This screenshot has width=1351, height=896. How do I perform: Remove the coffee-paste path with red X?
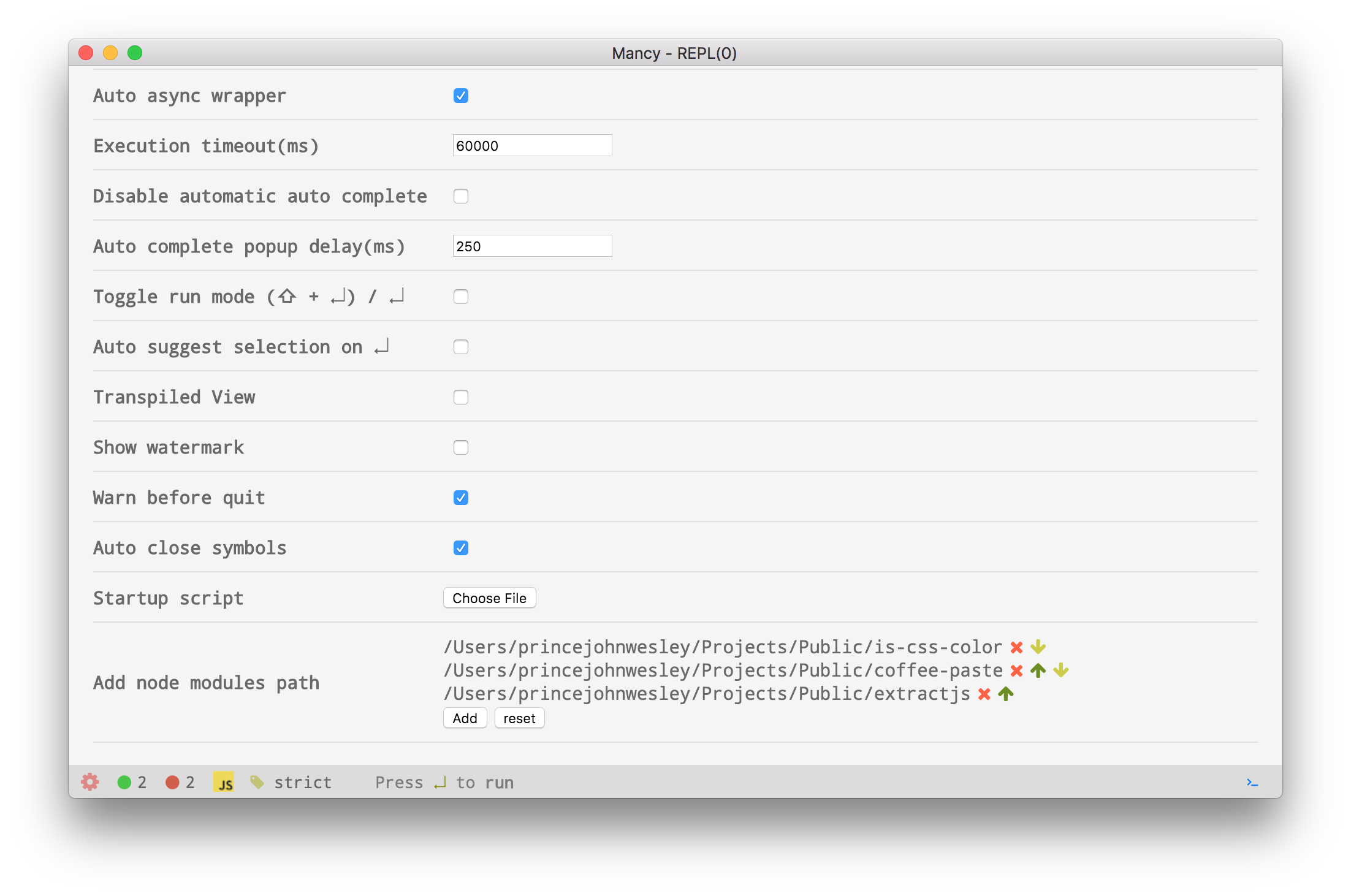click(x=1016, y=670)
